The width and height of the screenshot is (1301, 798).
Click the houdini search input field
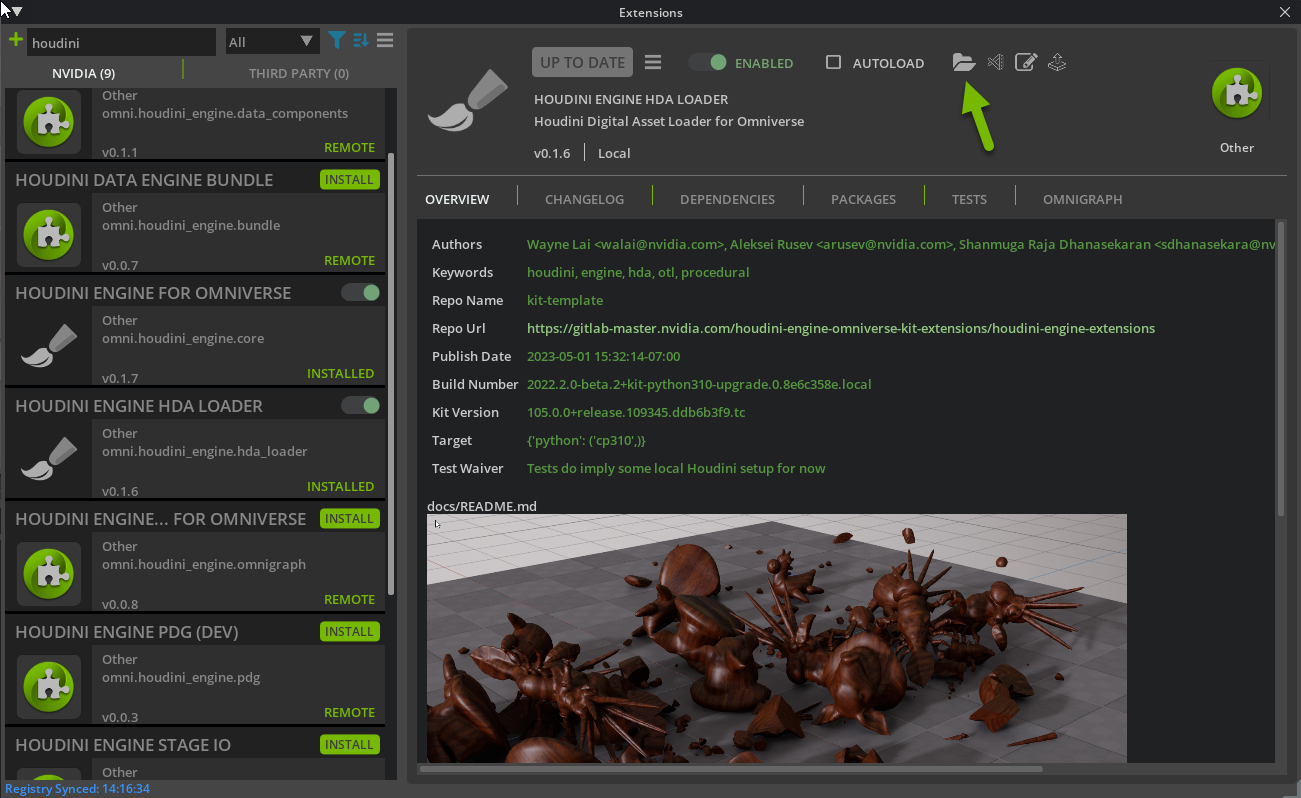pos(121,43)
